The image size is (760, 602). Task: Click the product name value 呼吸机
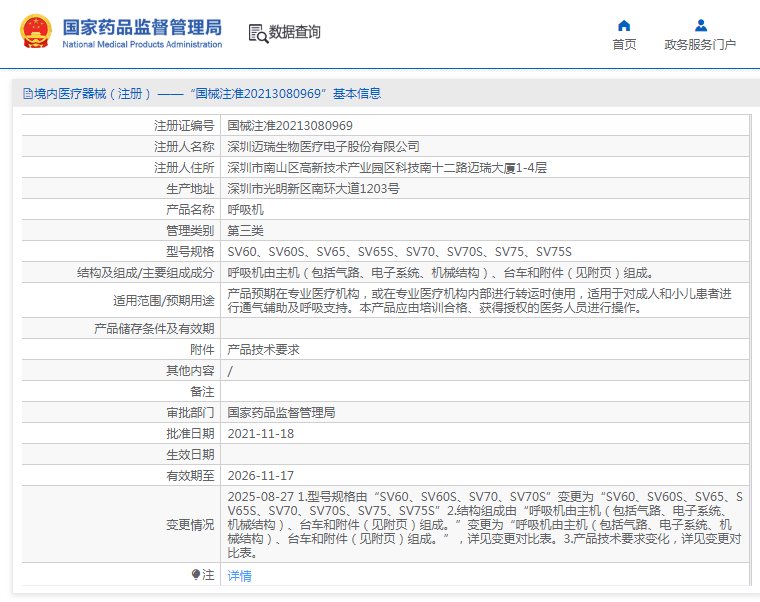click(246, 210)
